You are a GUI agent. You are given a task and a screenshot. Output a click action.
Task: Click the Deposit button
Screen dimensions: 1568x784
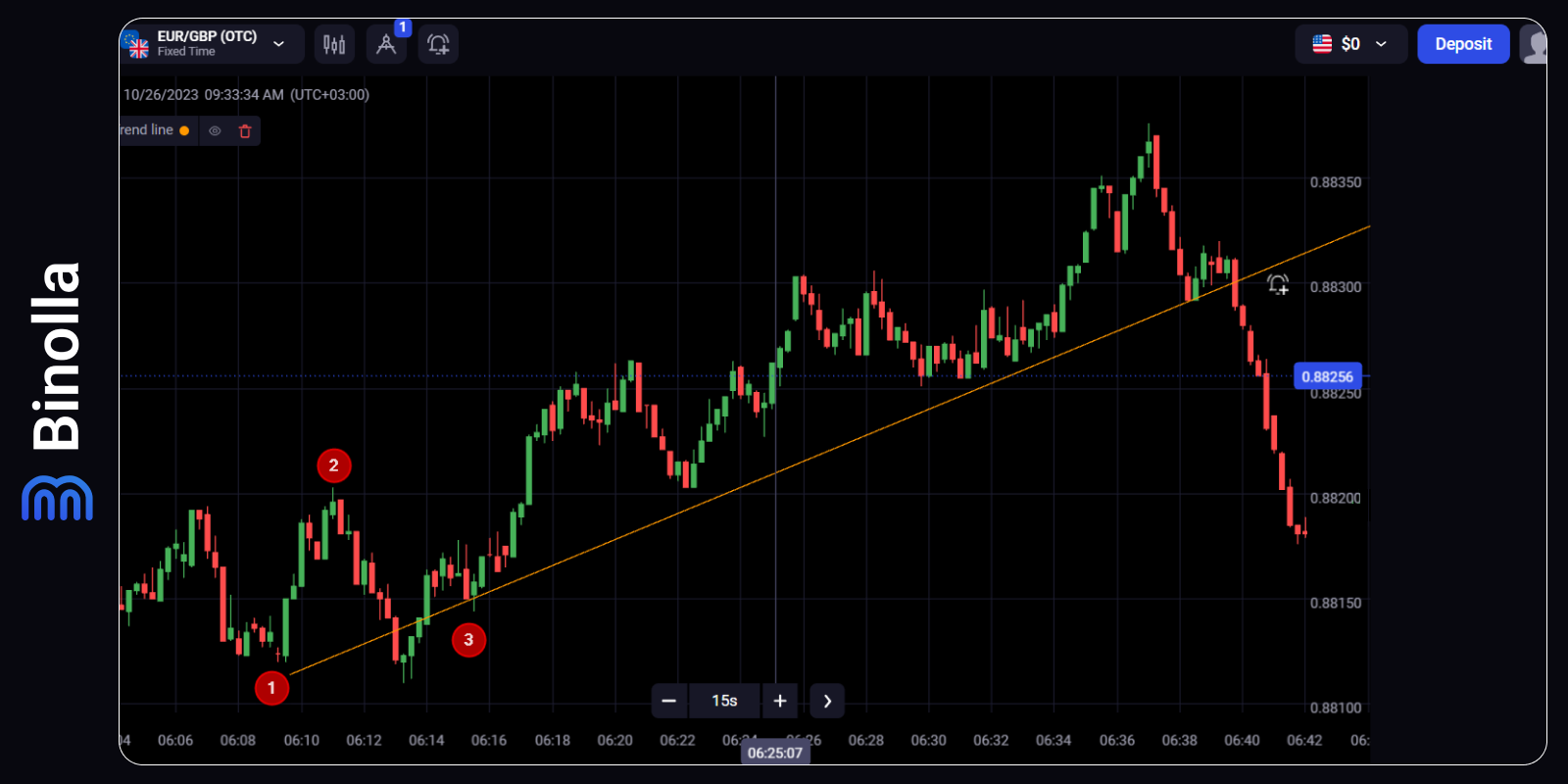[1463, 44]
